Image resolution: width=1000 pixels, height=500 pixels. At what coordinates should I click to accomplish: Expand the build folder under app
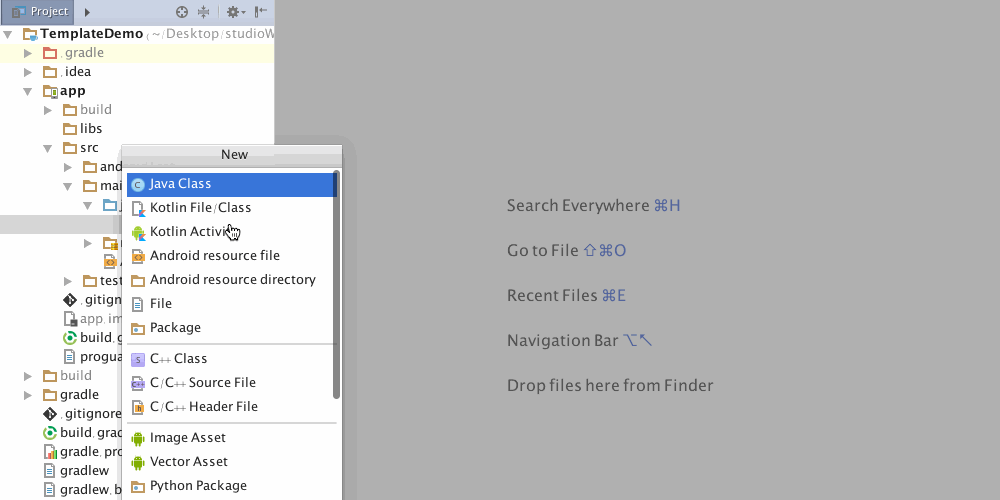[48, 110]
